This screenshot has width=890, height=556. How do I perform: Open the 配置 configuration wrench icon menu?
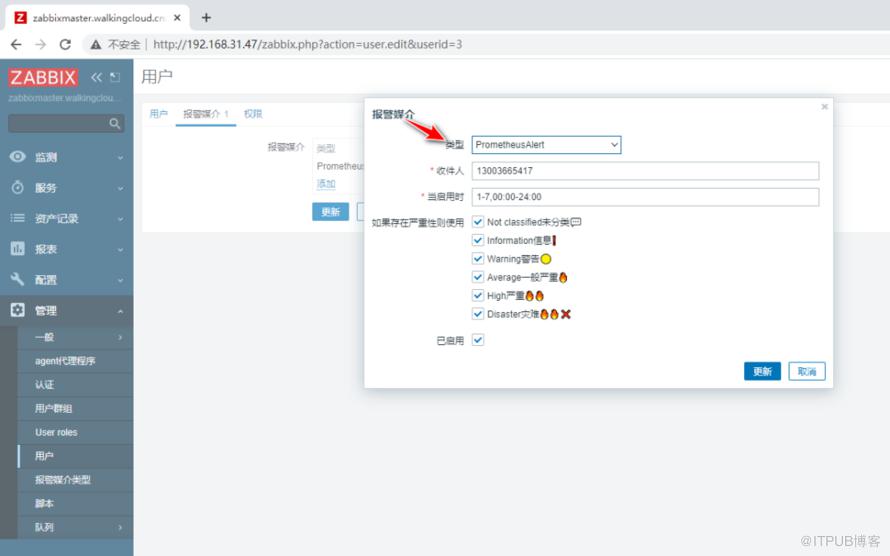(18, 279)
